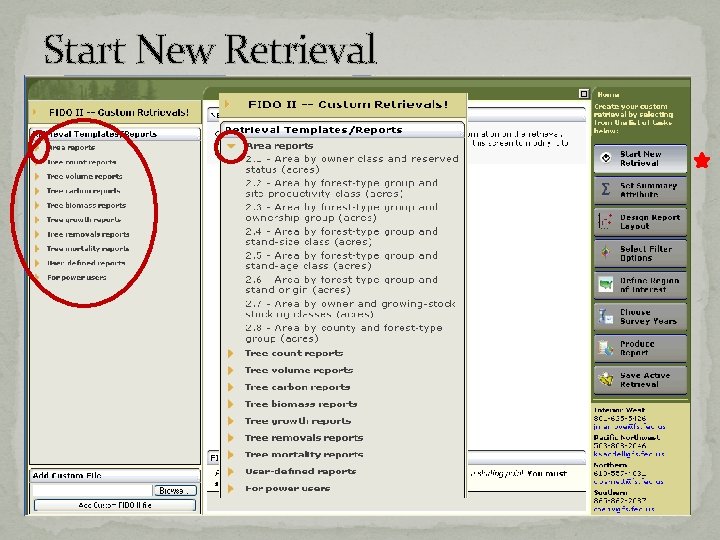
Task: Click Tree count reports in small left panel
Action: [82, 162]
